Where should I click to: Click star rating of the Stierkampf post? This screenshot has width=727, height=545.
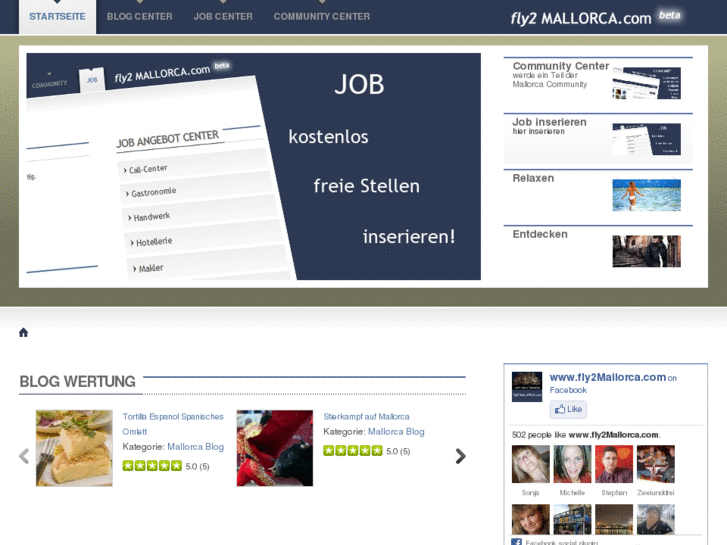tap(353, 450)
